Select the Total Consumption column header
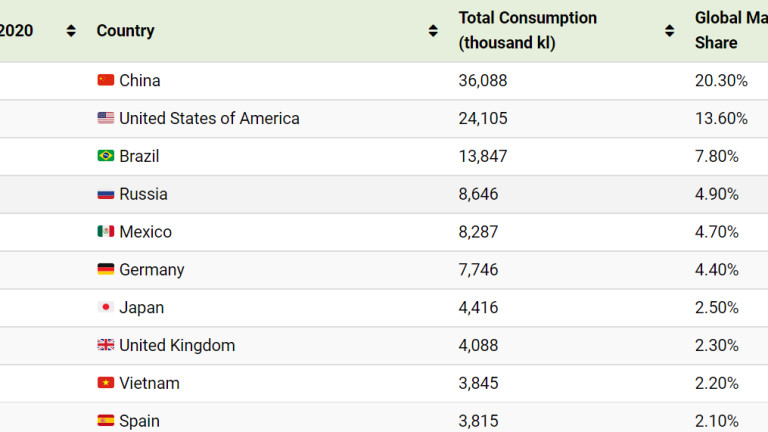 click(x=528, y=30)
